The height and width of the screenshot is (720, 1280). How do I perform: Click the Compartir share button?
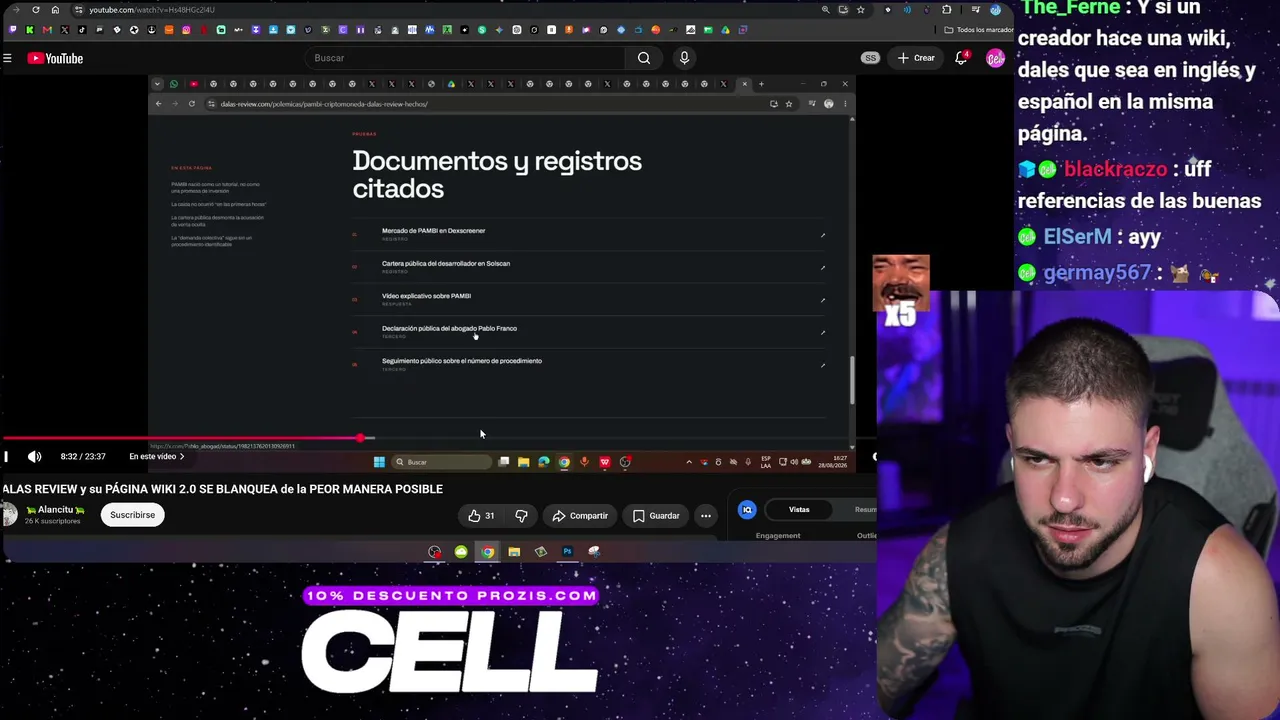click(580, 516)
